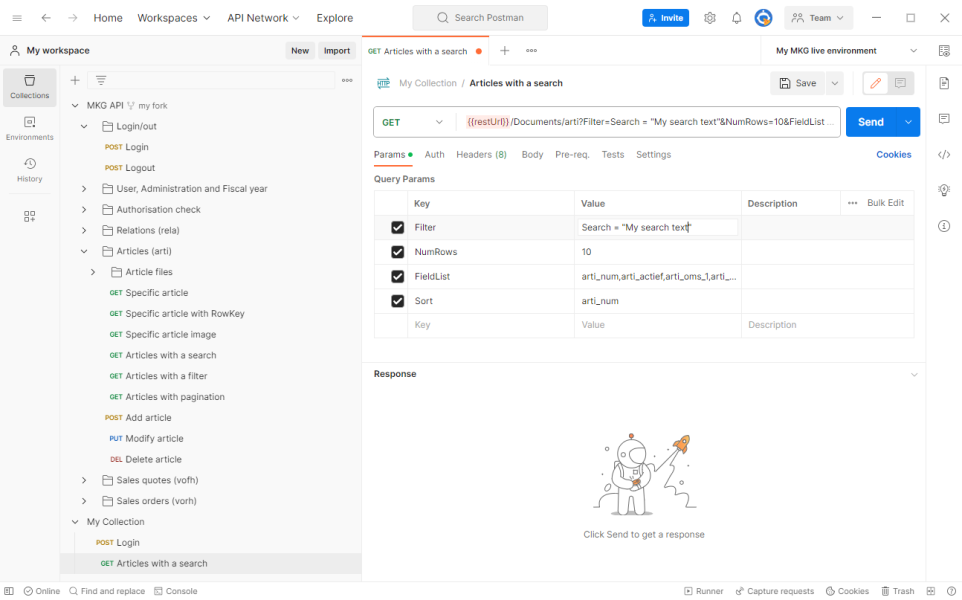Open the configure workspace sidebar icon
The height and width of the screenshot is (600, 962).
[29, 216]
